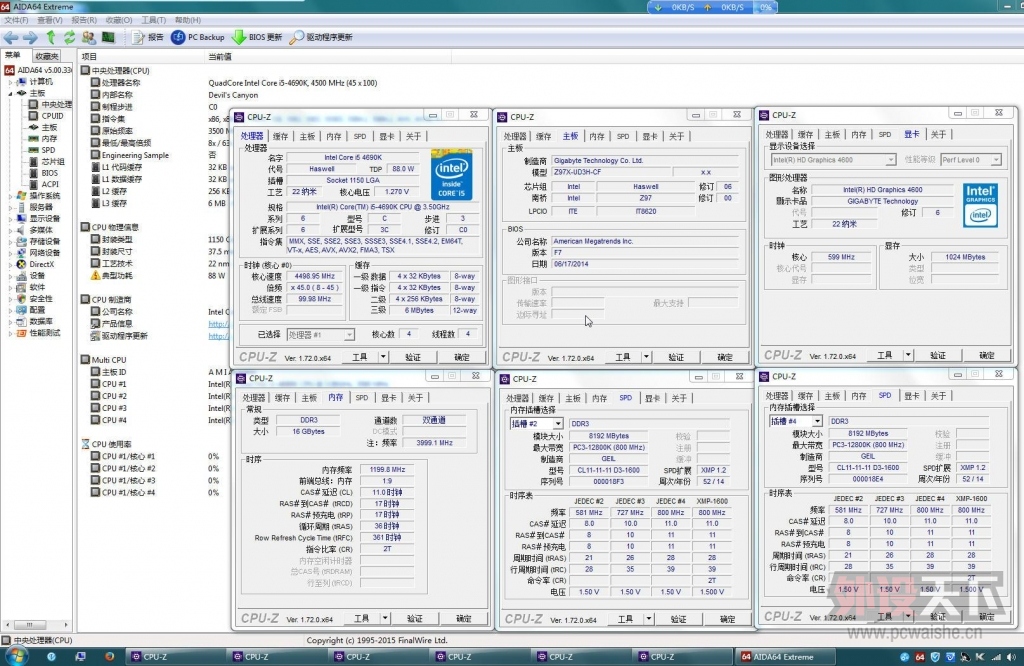Open the 查看(V) menu
Screen dimensions: 1024x666
pyautogui.click(x=50, y=20)
